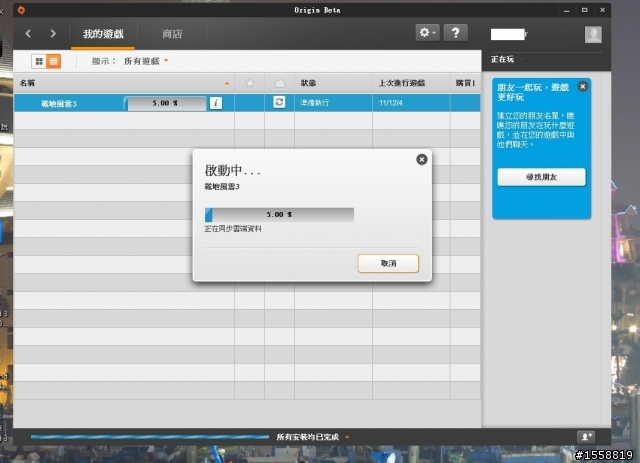Expand the 所有遊戲 filter dropdown

click(x=146, y=61)
